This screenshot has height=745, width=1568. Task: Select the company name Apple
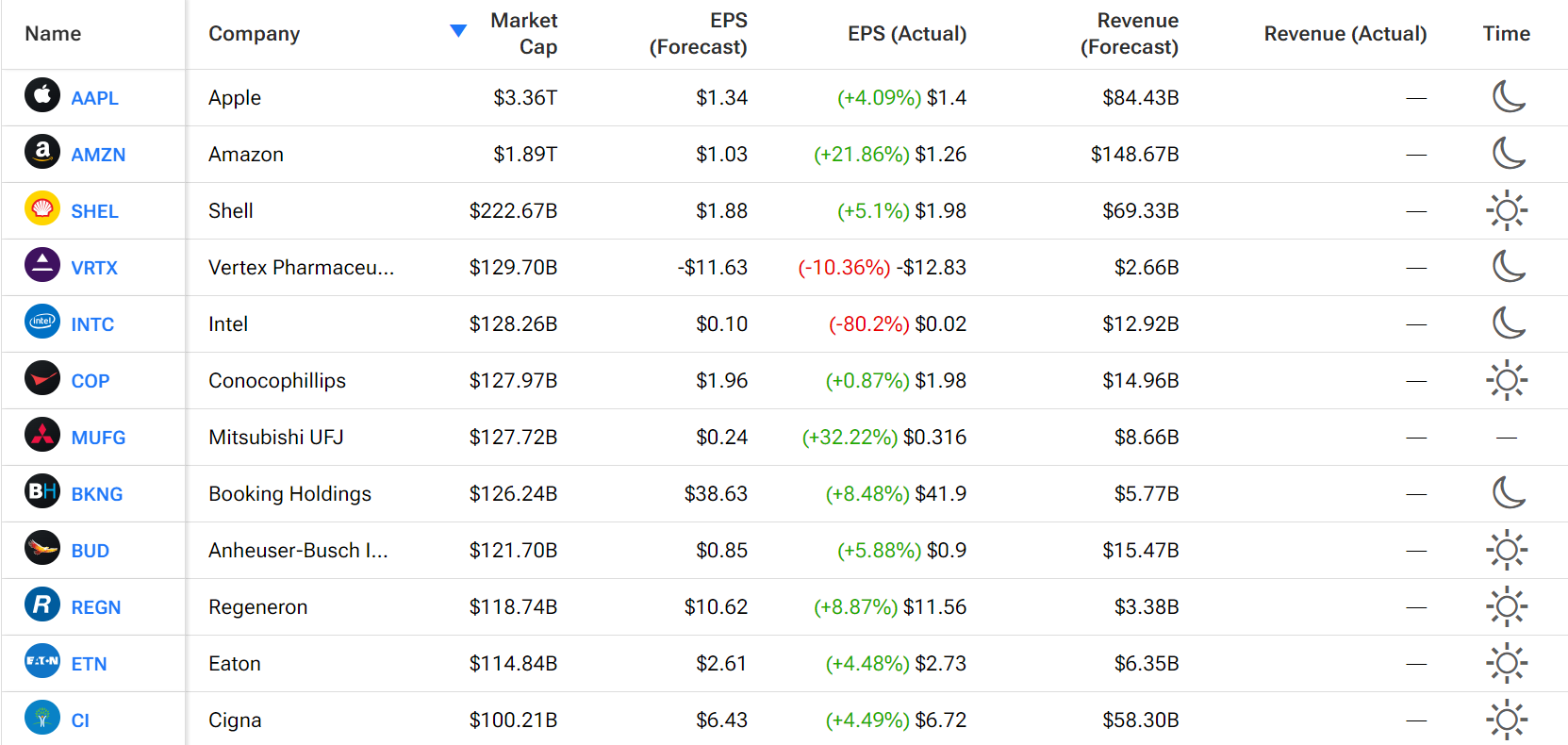click(235, 98)
